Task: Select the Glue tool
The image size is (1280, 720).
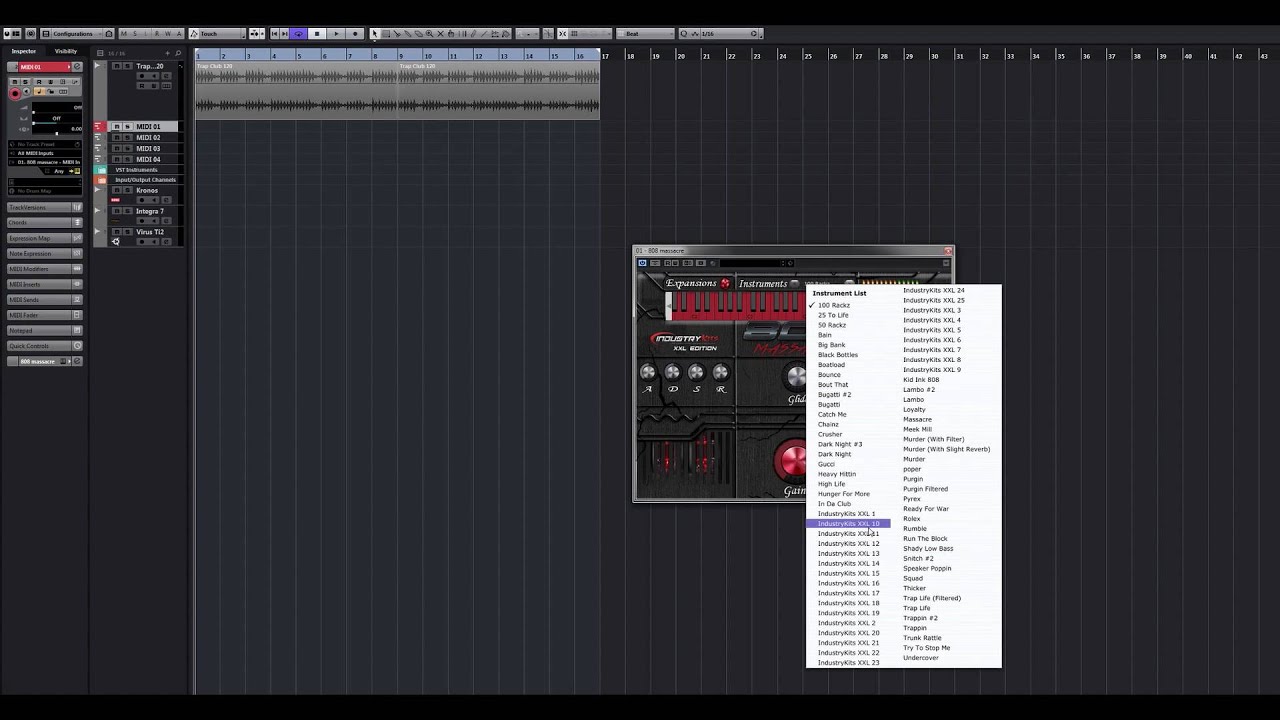Action: [x=408, y=34]
